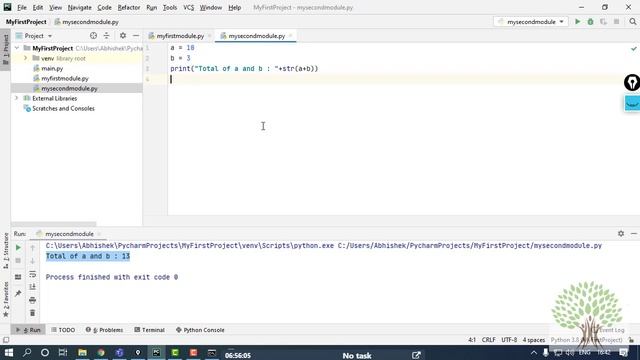The height and width of the screenshot is (360, 640).
Task: Rerun program in Run panel
Action: pyautogui.click(x=18, y=248)
